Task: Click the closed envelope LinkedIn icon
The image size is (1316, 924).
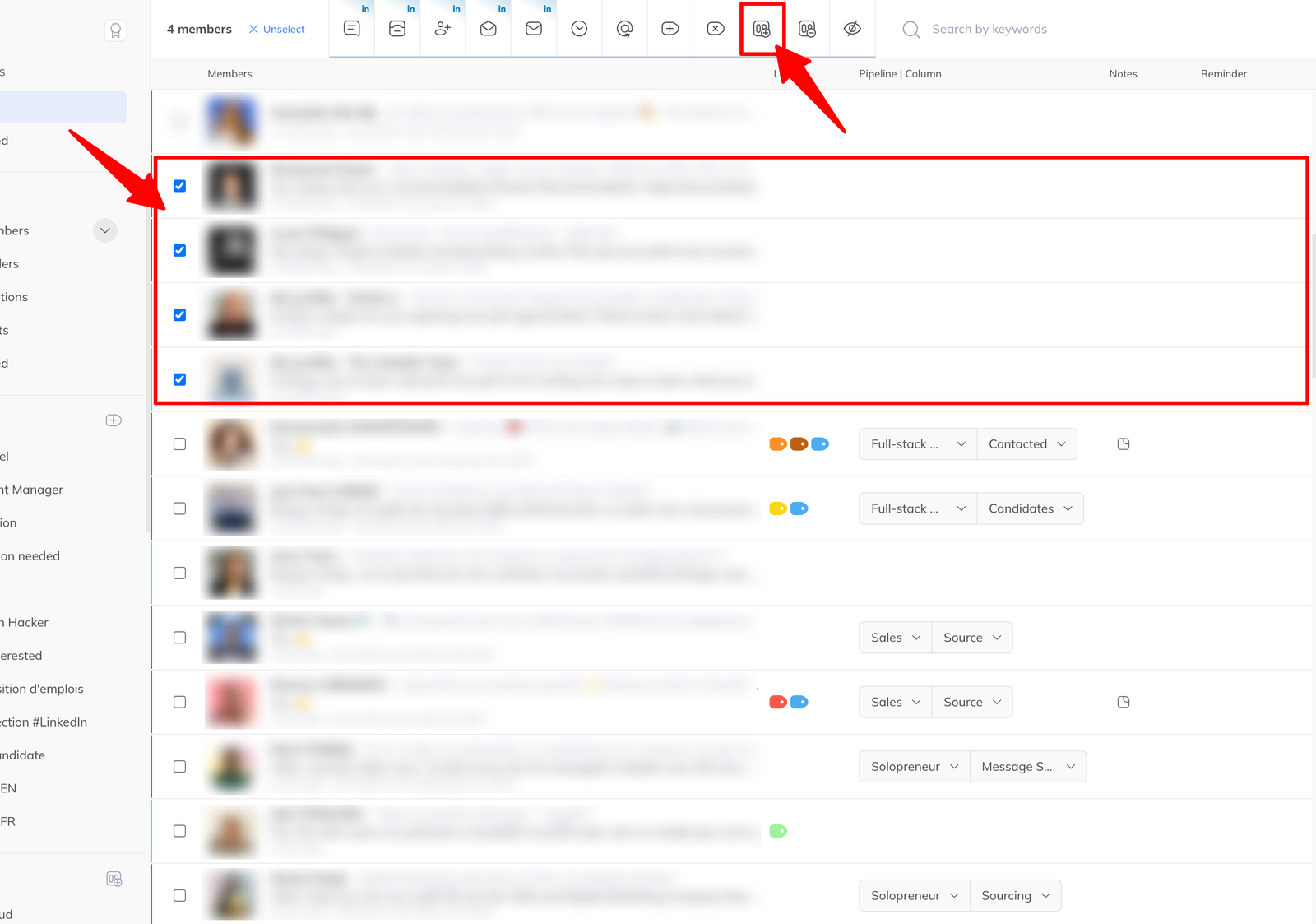Action: click(x=534, y=29)
